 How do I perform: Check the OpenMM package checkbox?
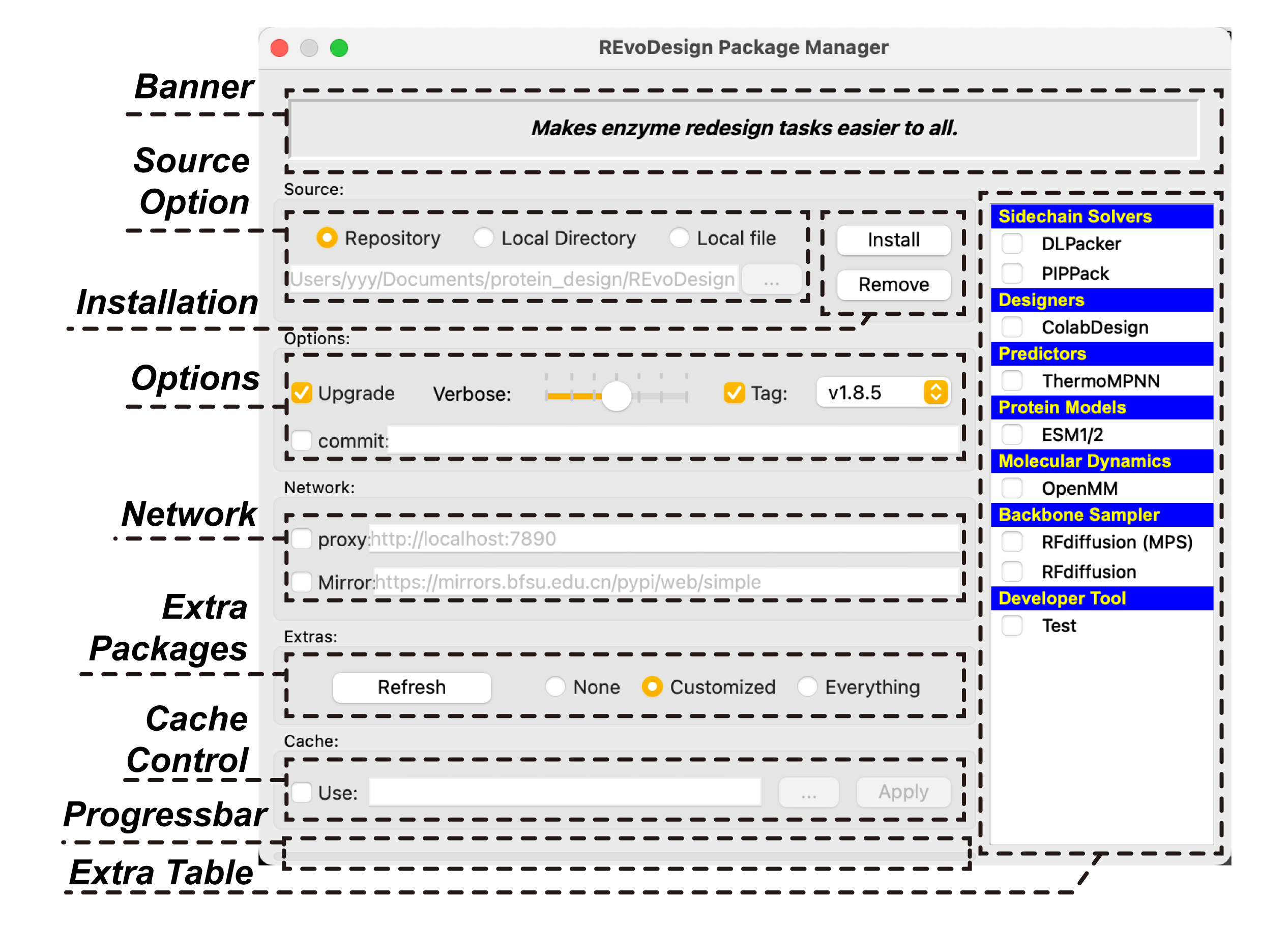tap(1012, 488)
